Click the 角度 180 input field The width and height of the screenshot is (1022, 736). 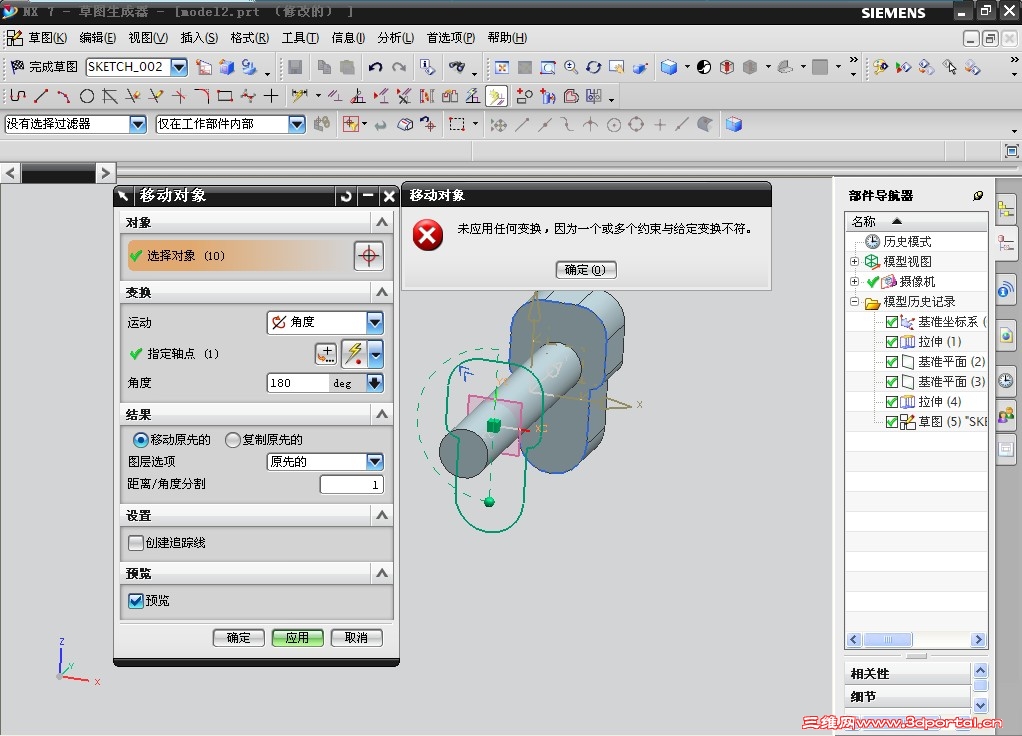tap(298, 383)
